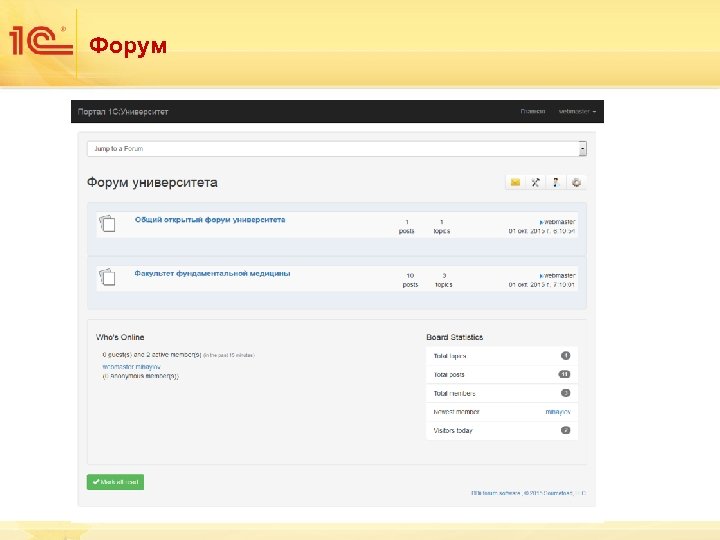Click the Total topics label
Image resolution: width=720 pixels, height=540 pixels.
pos(450,356)
